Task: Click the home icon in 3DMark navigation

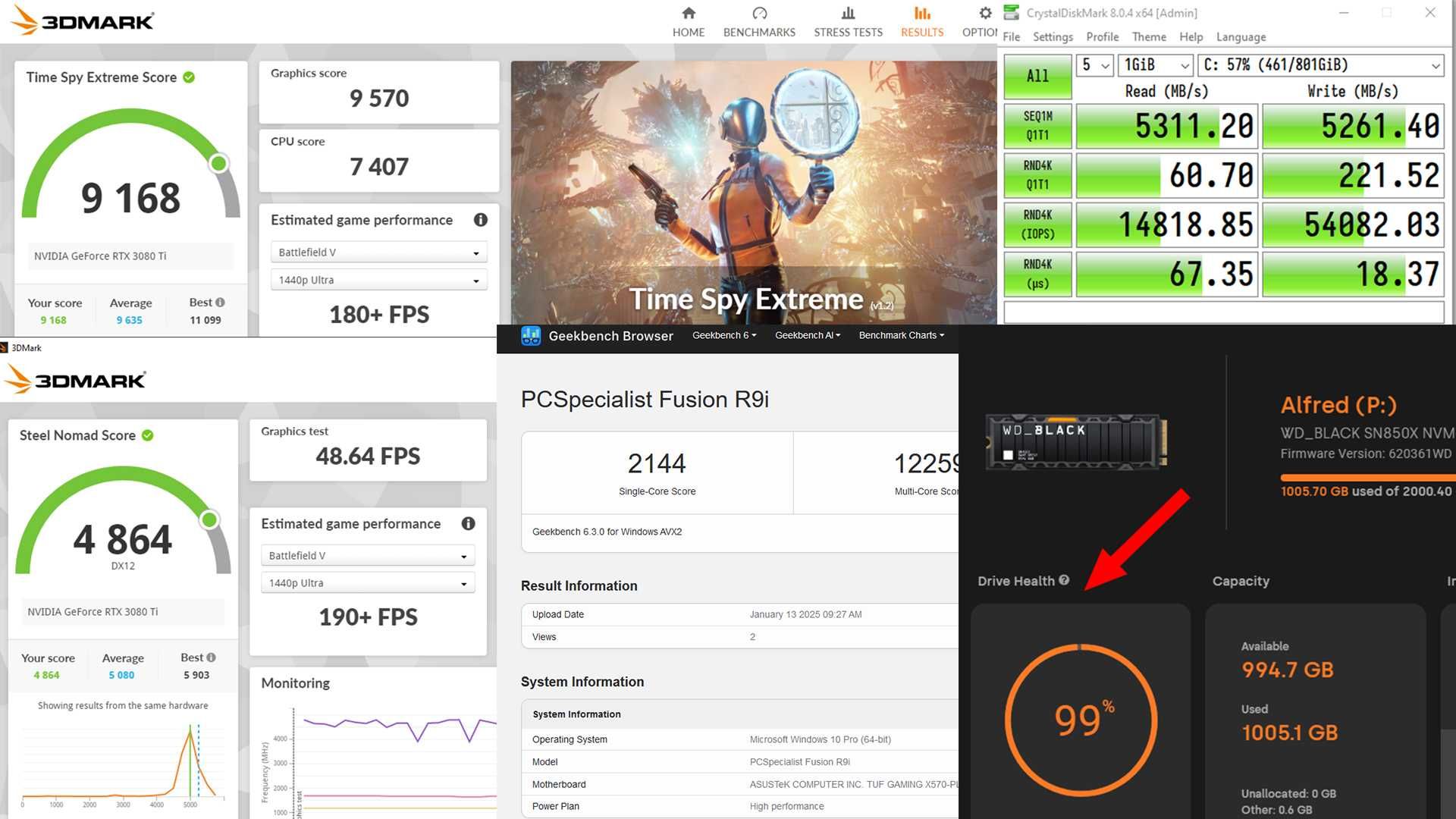Action: click(689, 13)
